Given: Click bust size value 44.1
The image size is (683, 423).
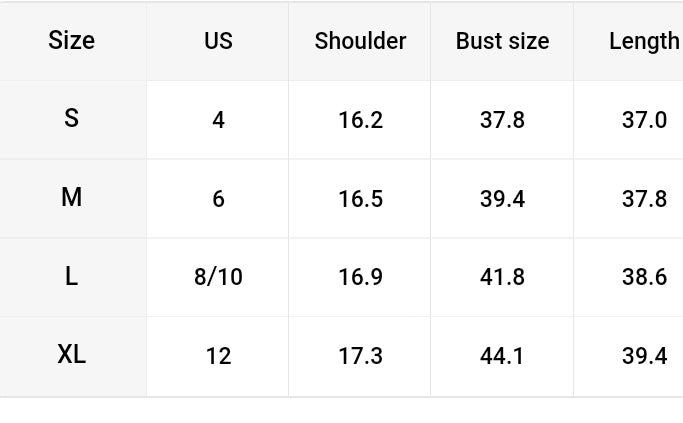Looking at the screenshot, I should tap(502, 356).
